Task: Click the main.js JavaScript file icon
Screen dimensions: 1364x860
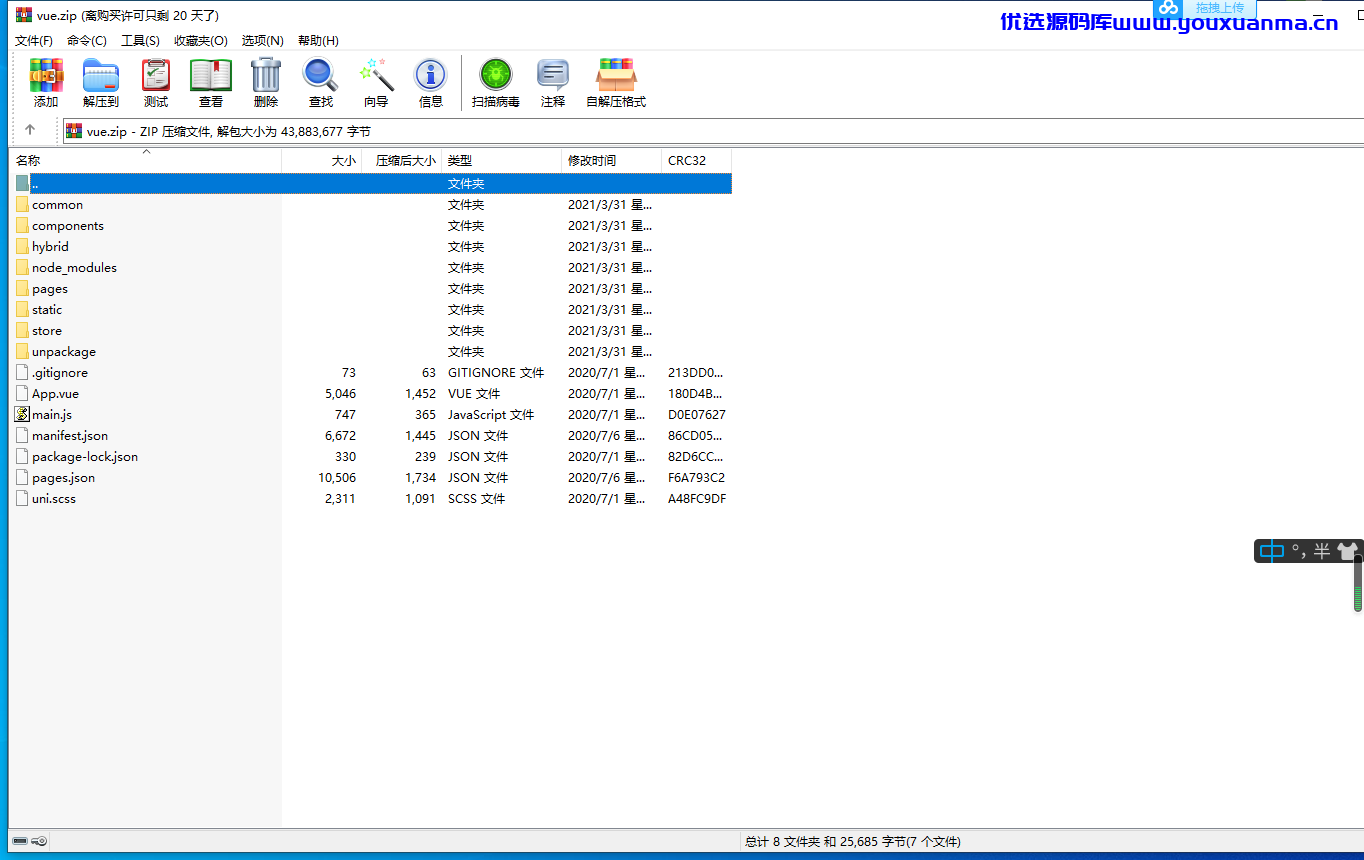Action: (x=22, y=414)
